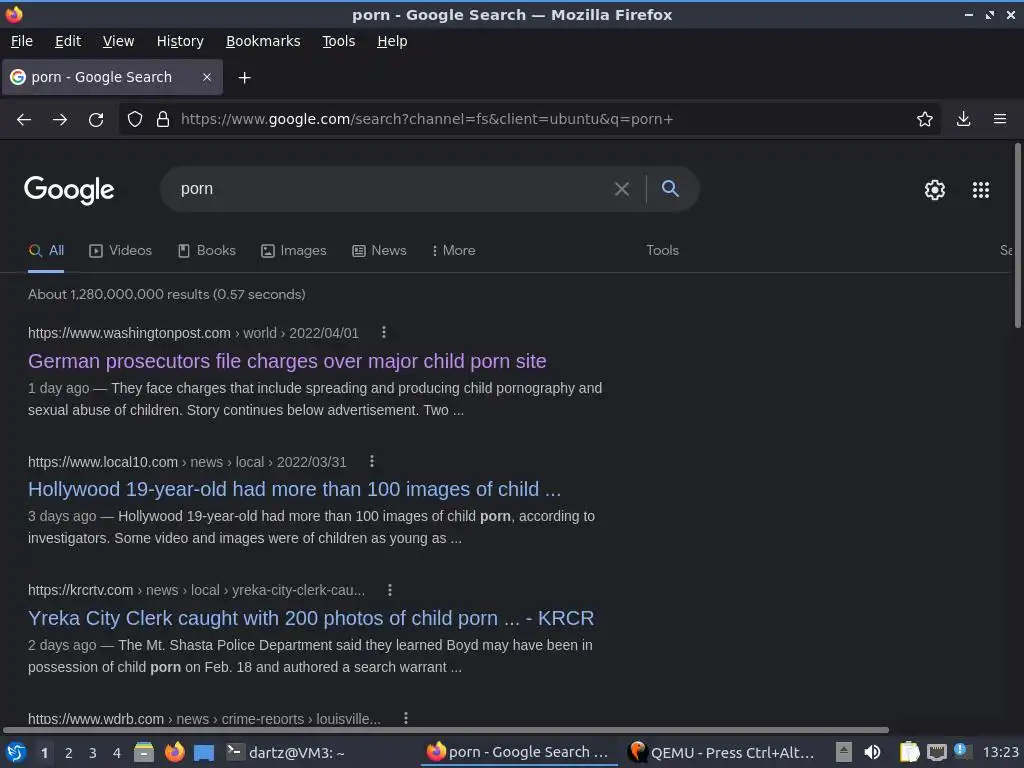
Task: Open the update notification tray icon
Action: pos(961,750)
